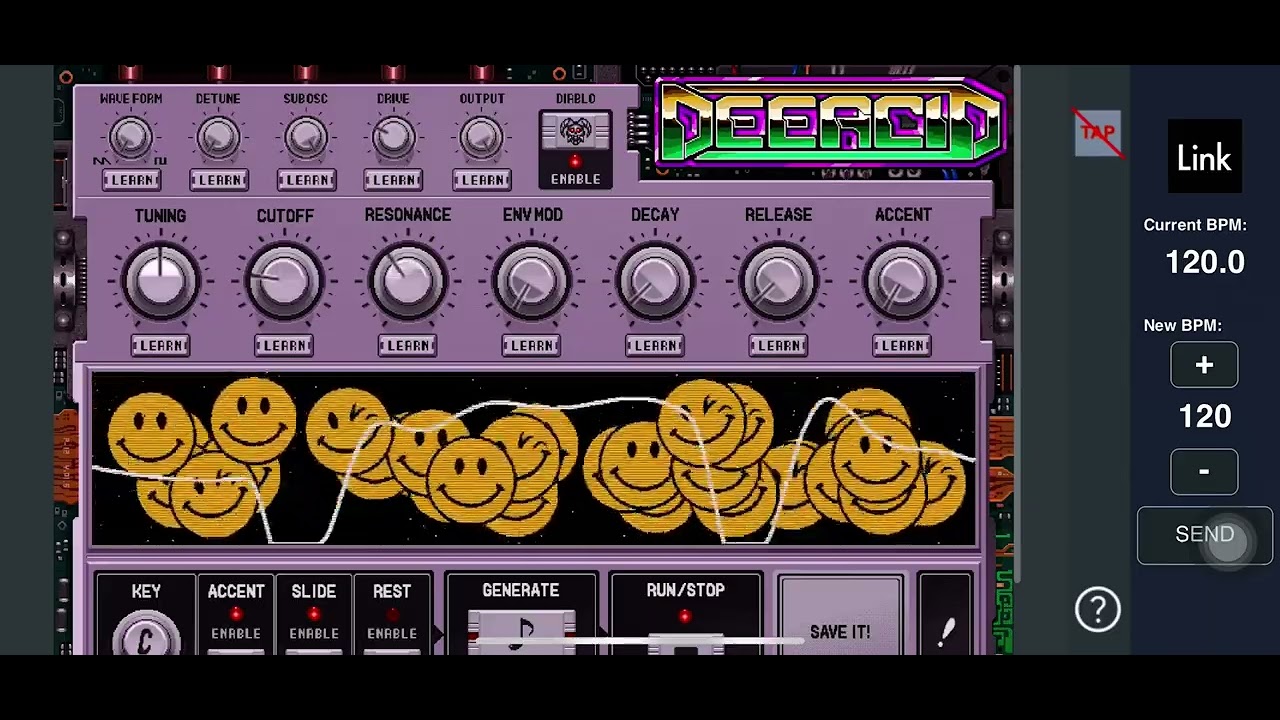Adjust the DETUNE knob
This screenshot has width=1280, height=720.
pos(218,138)
